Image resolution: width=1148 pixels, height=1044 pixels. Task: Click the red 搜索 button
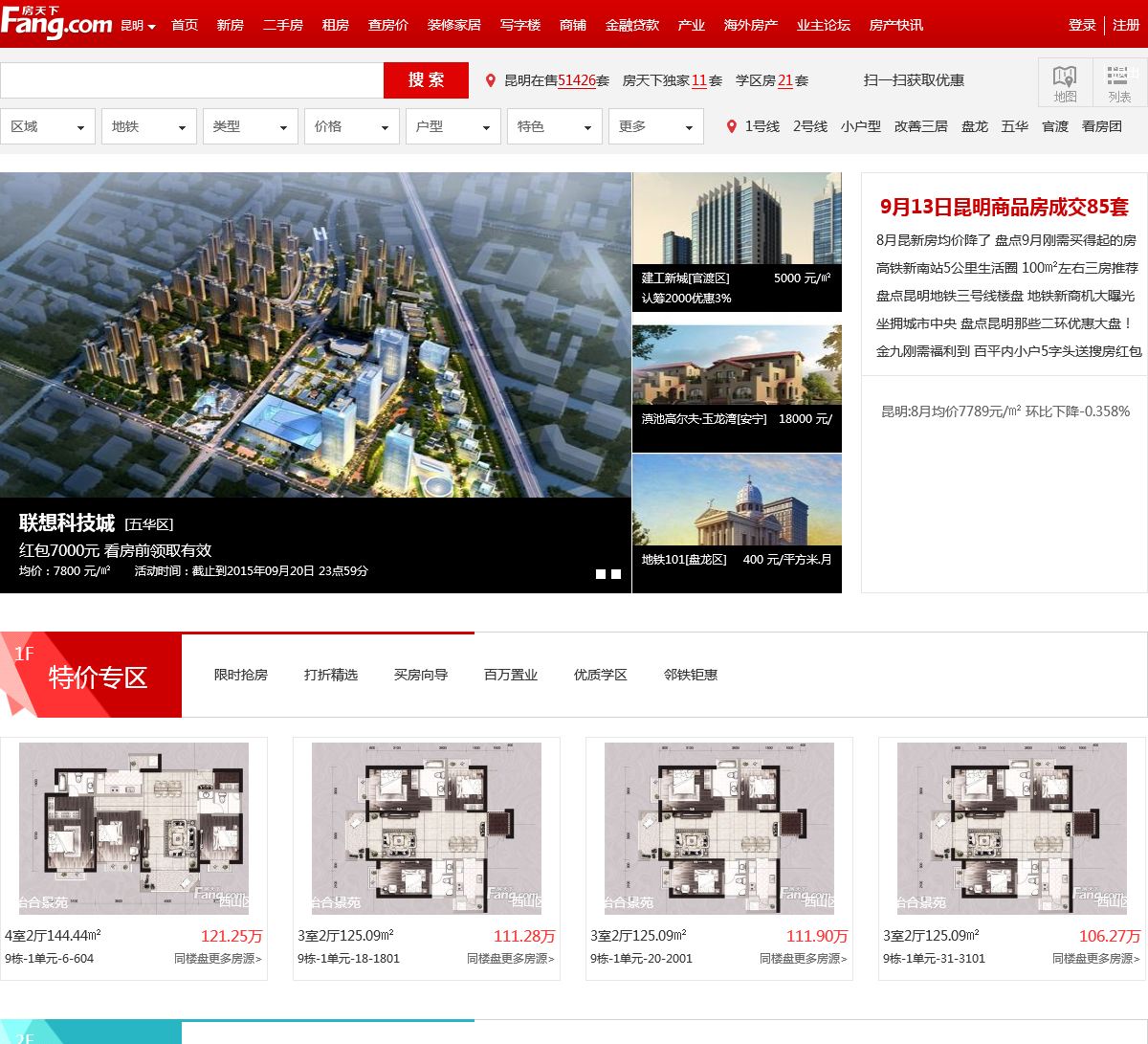pos(426,80)
